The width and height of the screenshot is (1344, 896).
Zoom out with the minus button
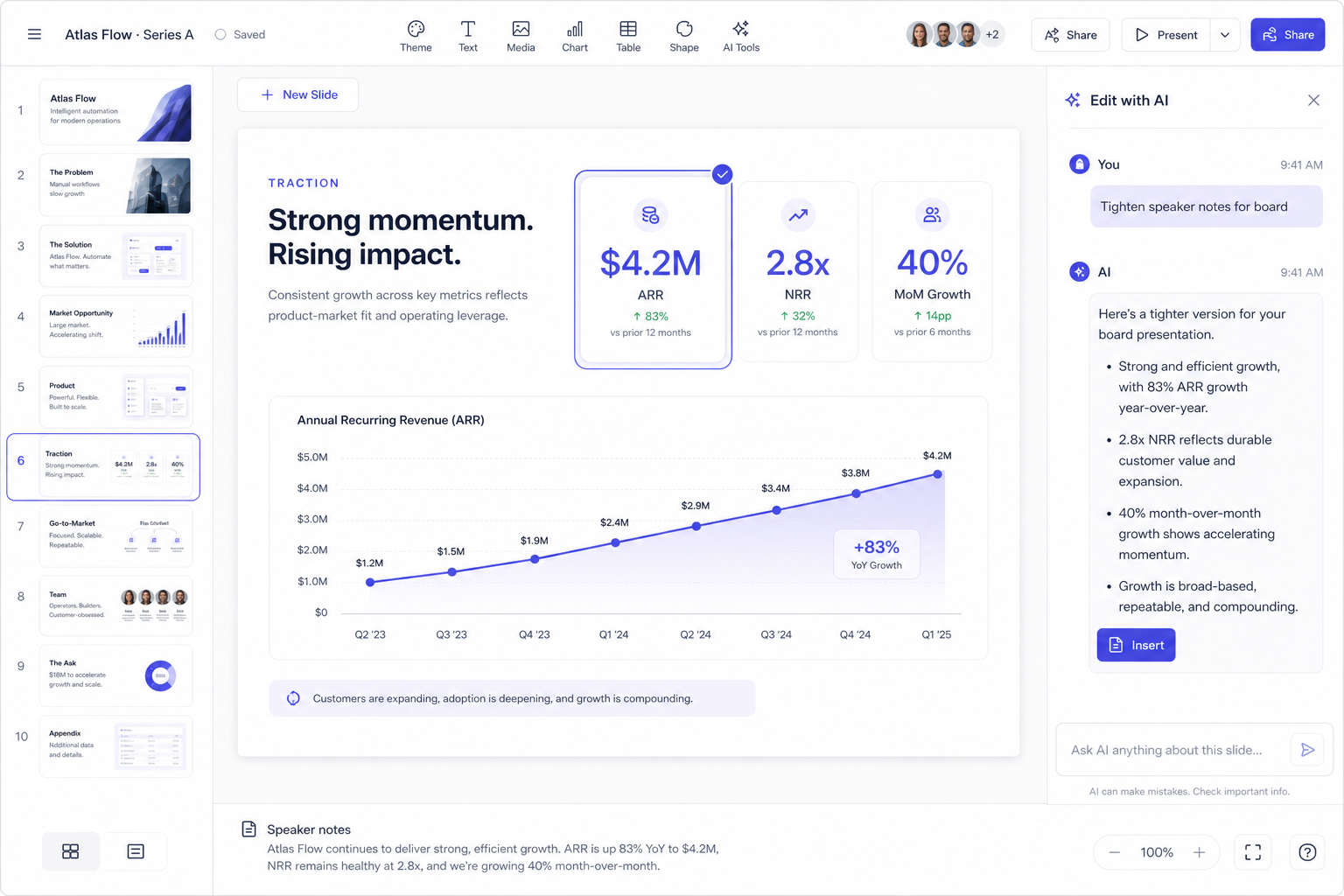[x=1114, y=852]
